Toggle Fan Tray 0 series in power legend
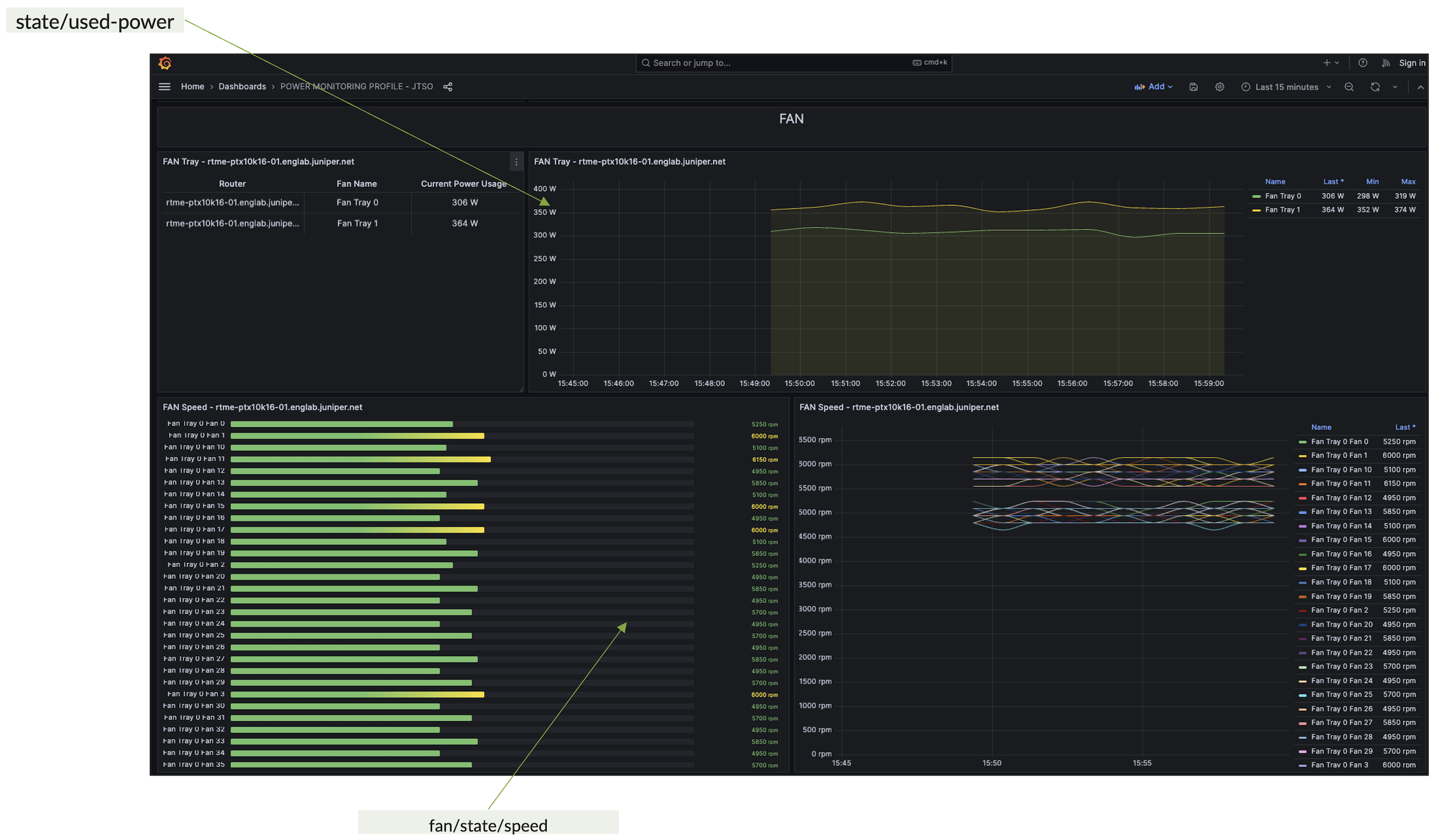This screenshot has width=1434, height=840. click(1283, 196)
